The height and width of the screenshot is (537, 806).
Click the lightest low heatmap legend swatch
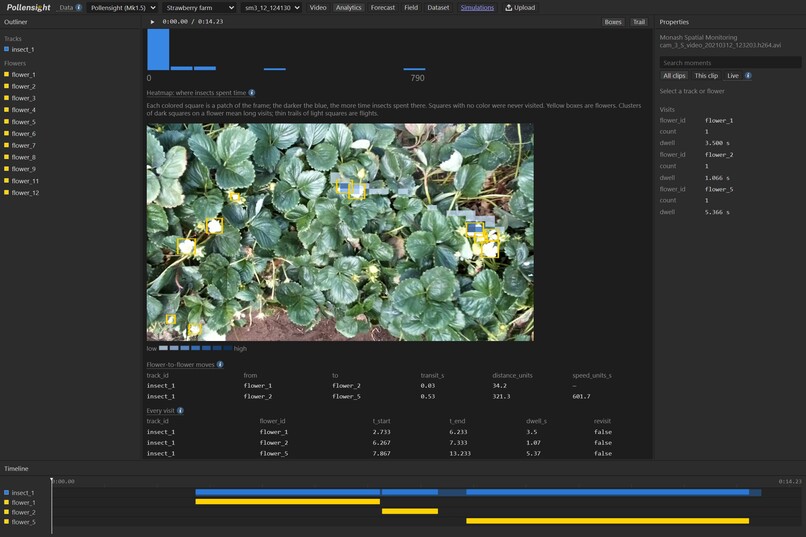coord(163,348)
